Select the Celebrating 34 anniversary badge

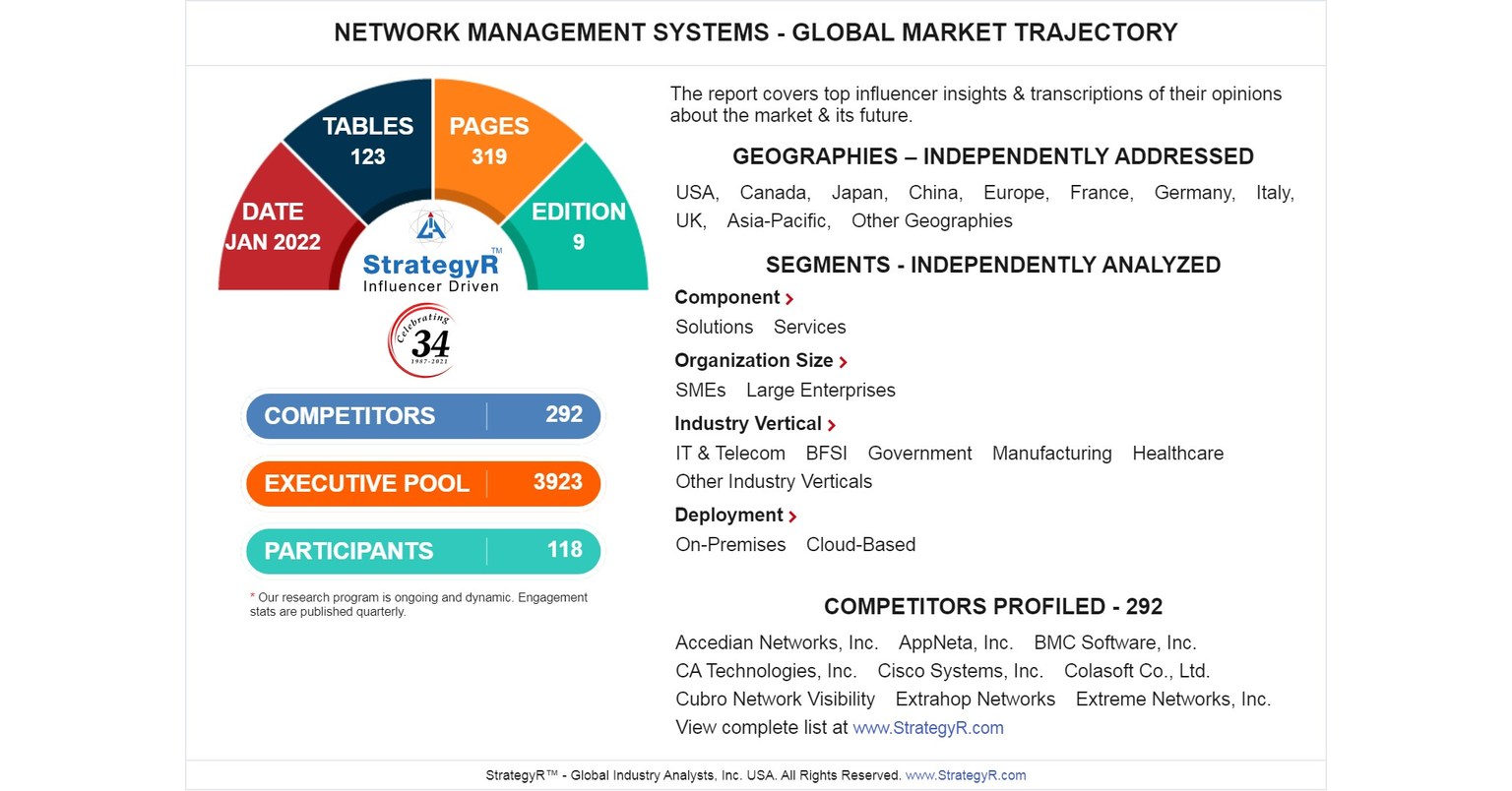coord(421,340)
